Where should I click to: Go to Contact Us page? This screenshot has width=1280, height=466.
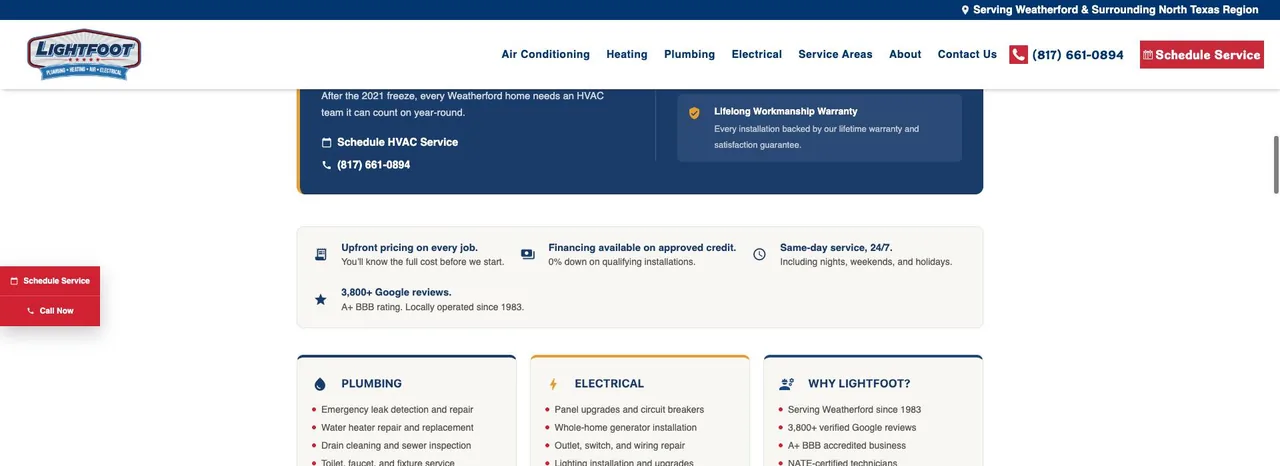point(967,54)
